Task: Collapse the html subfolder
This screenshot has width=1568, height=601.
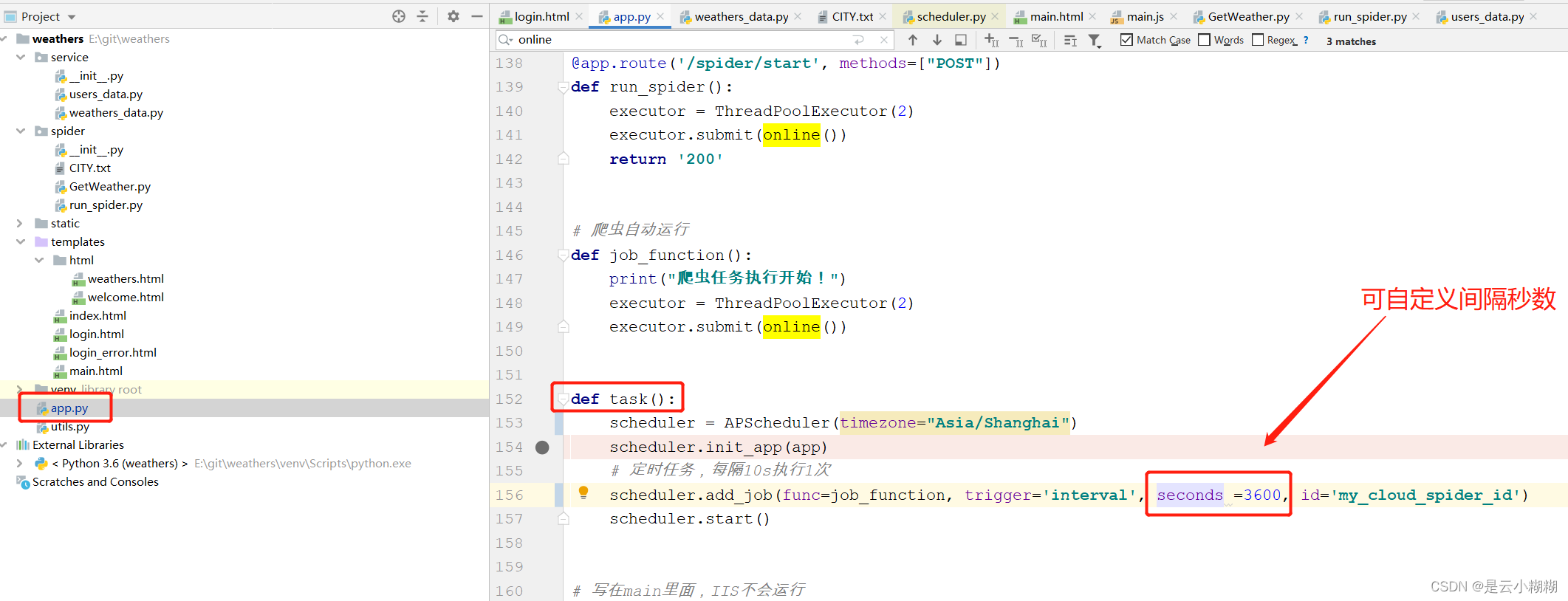Action: click(x=39, y=260)
